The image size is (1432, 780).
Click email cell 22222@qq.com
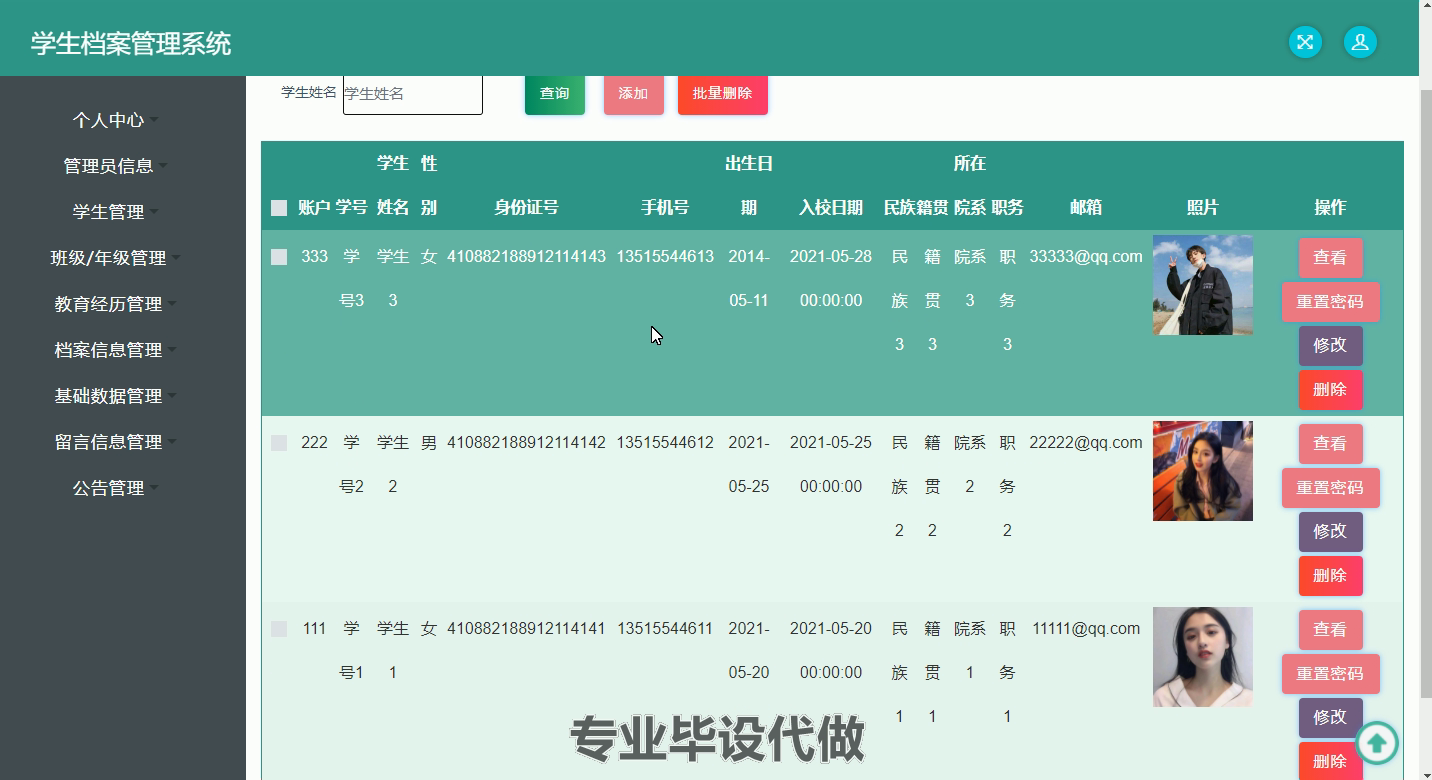pos(1086,443)
